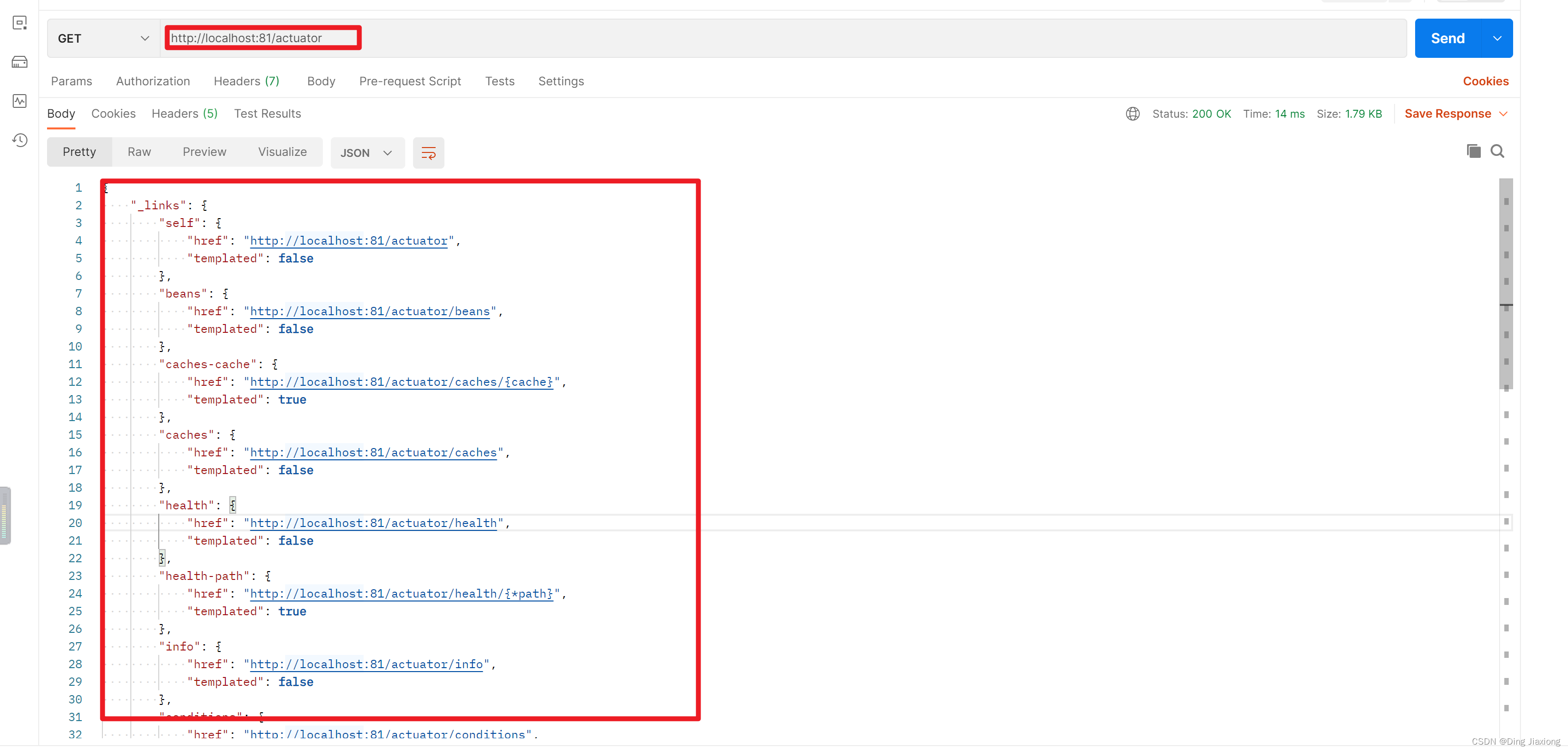Viewport: 1568px width, 751px height.
Task: Click the "beans" key on line 7
Action: (x=183, y=294)
